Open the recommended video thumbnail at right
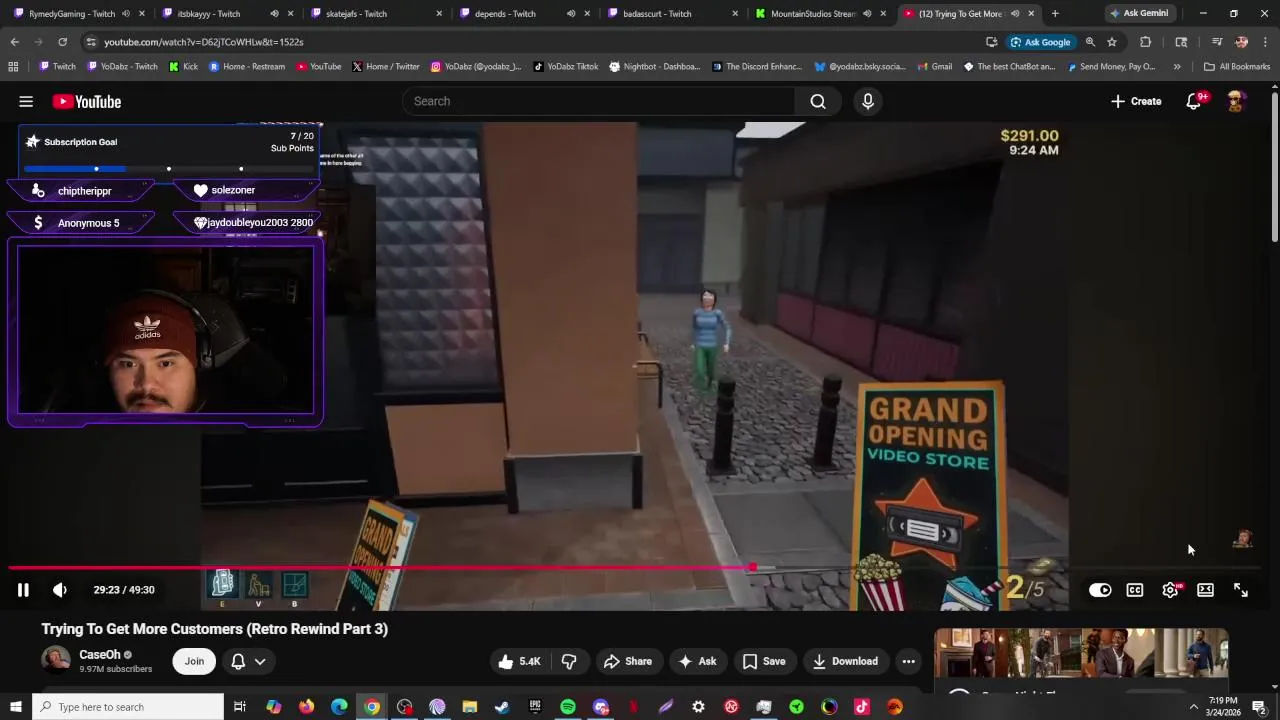 pyautogui.click(x=1081, y=653)
